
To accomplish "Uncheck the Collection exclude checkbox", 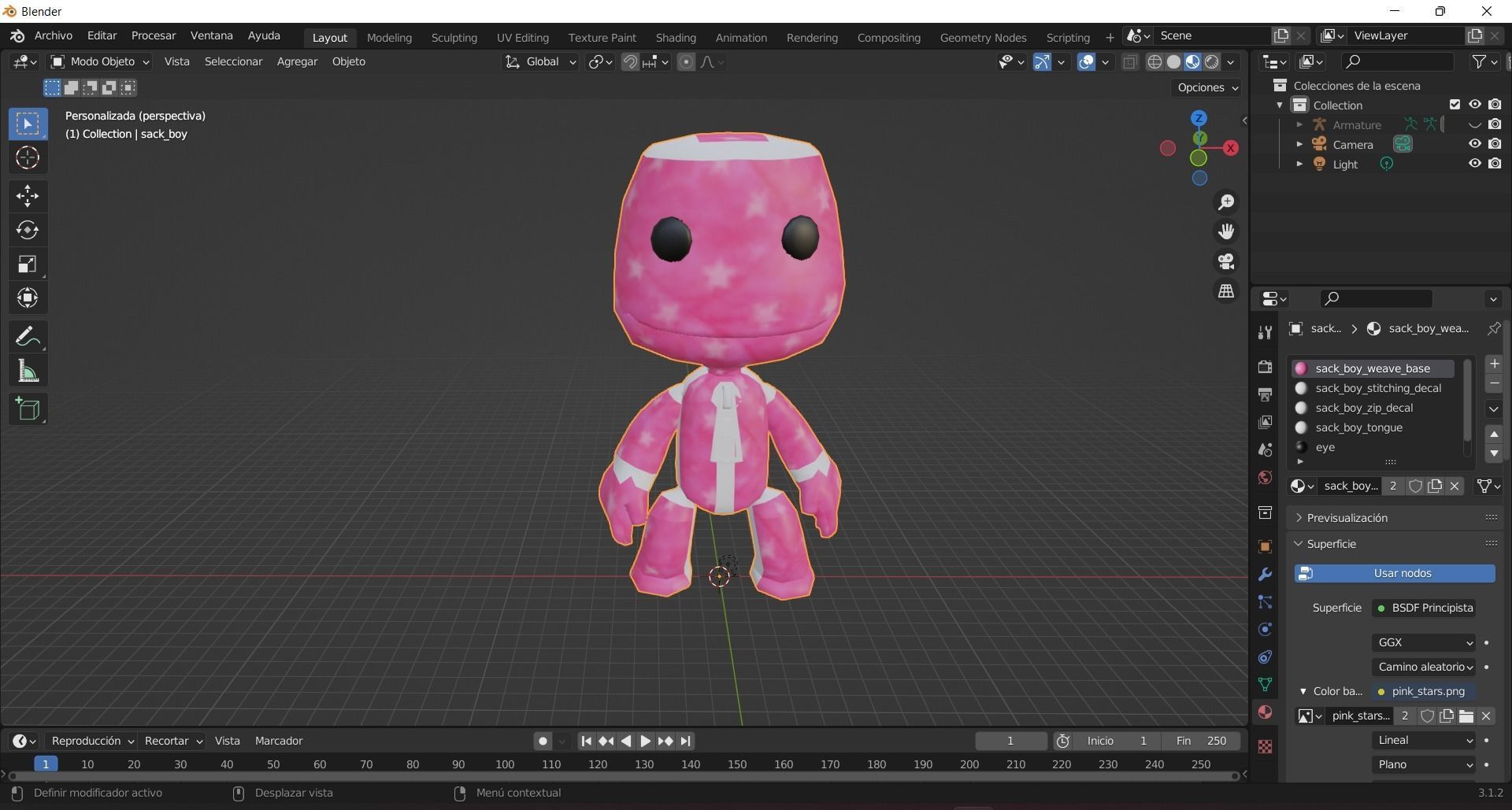I will pyautogui.click(x=1455, y=105).
